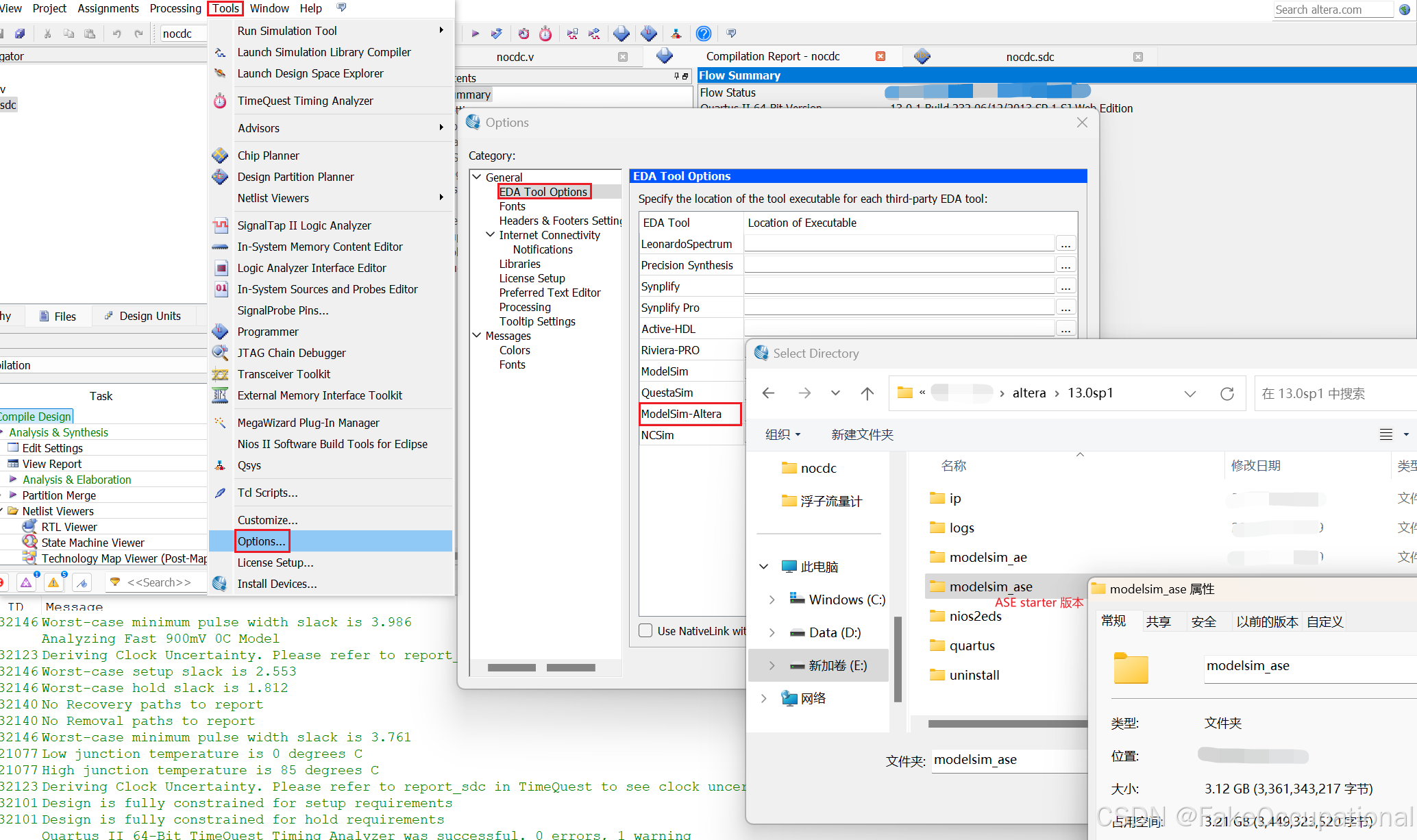The height and width of the screenshot is (840, 1417).
Task: Click the 文件夹 folder name input field
Action: [1007, 759]
